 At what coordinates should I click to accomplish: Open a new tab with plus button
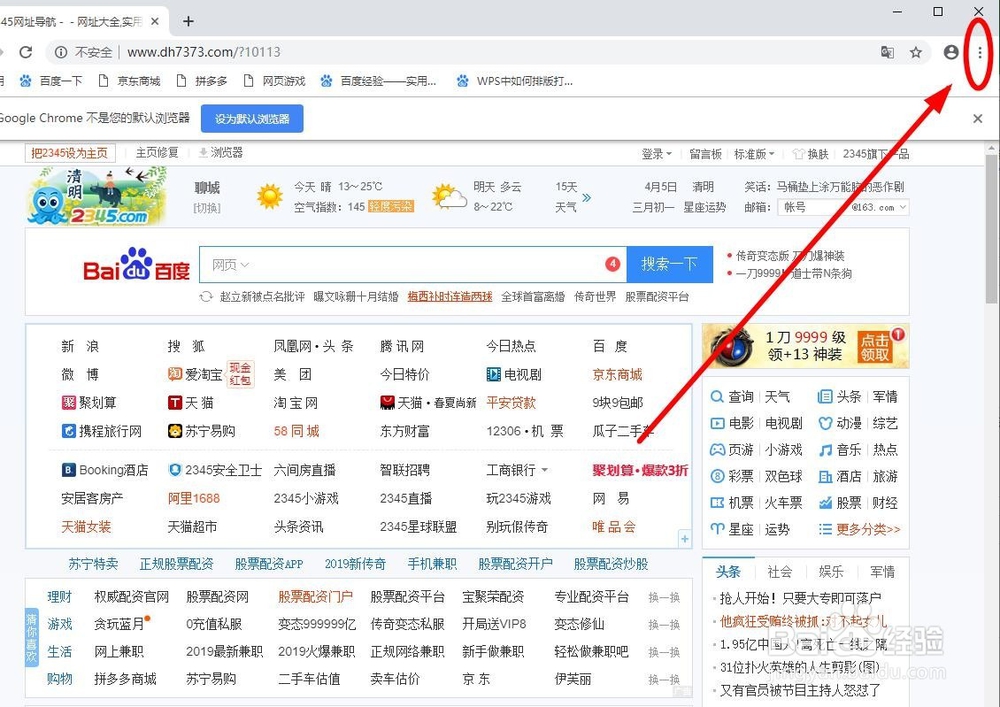(x=188, y=22)
